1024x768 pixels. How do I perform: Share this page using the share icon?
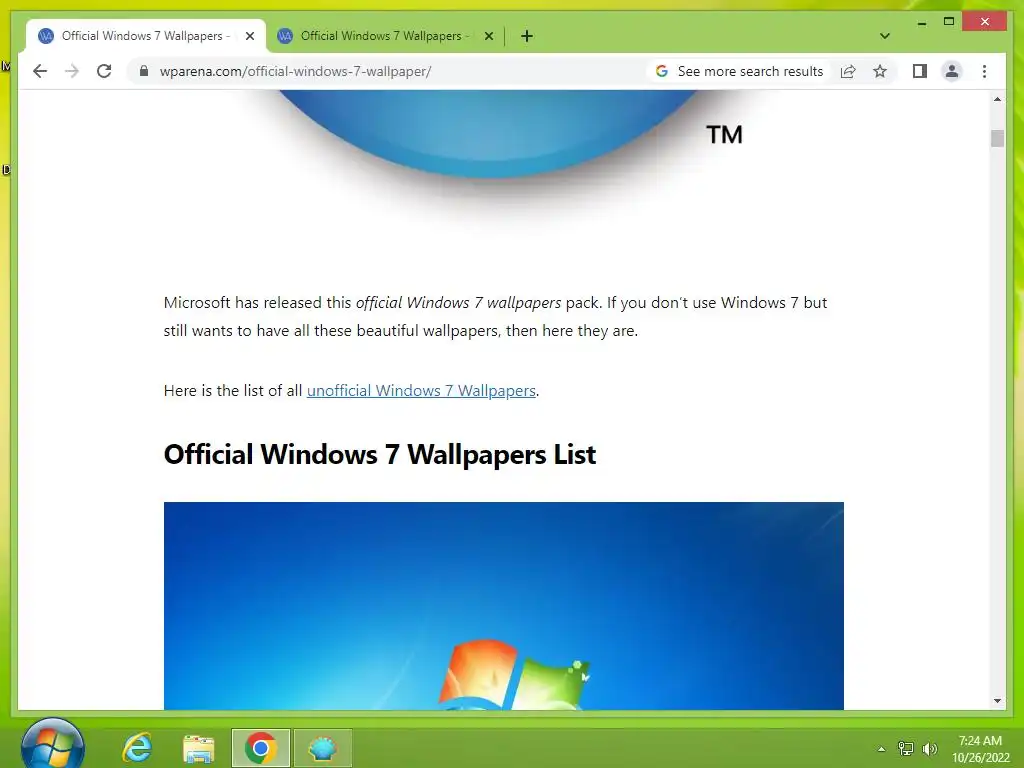click(x=848, y=71)
